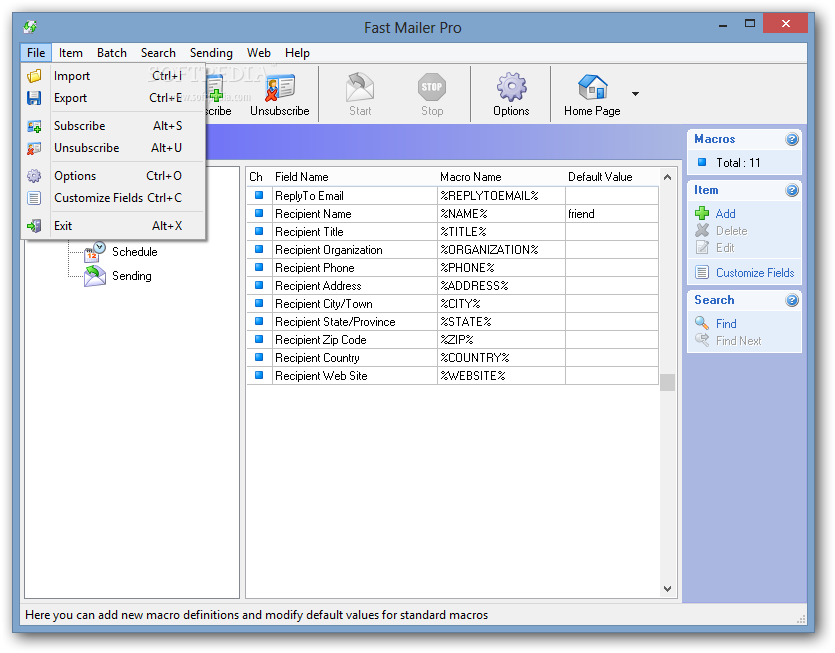The width and height of the screenshot is (835, 653).
Task: Click the application icon in title bar
Action: [x=30, y=27]
